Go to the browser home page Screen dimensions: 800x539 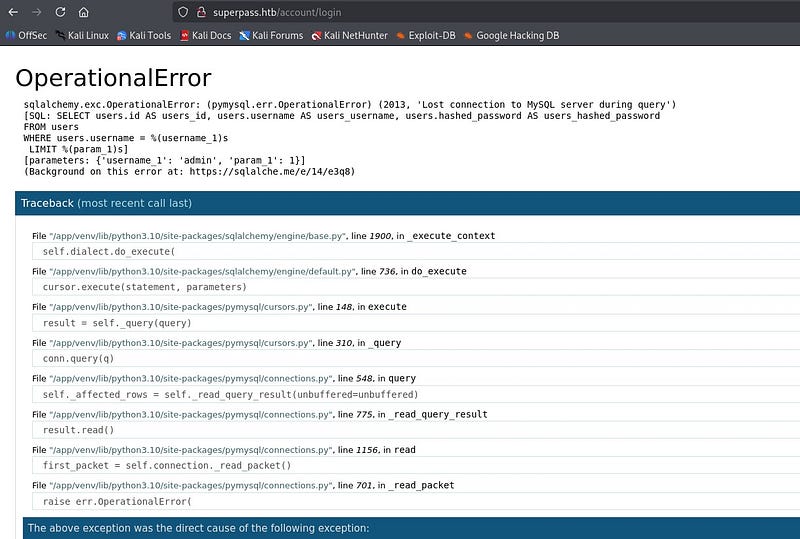84,12
